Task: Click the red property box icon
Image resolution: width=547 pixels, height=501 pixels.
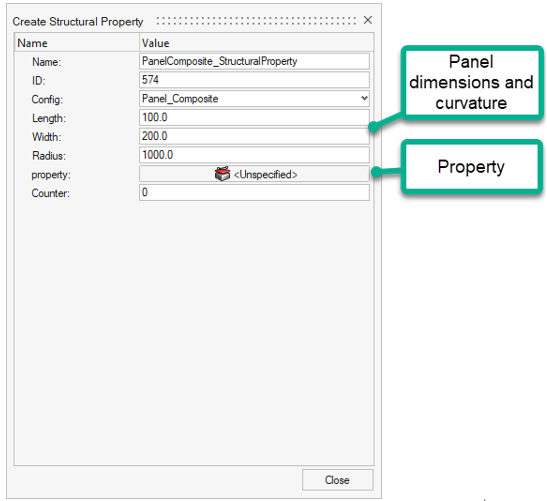Action: coord(222,174)
